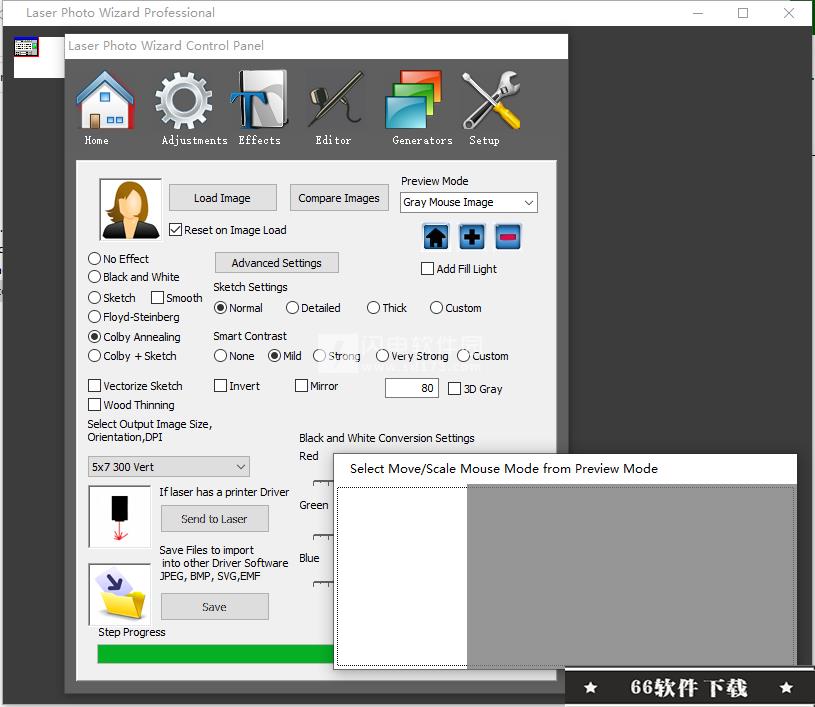Open the Effects icon
Image resolution: width=815 pixels, height=707 pixels.
259,100
